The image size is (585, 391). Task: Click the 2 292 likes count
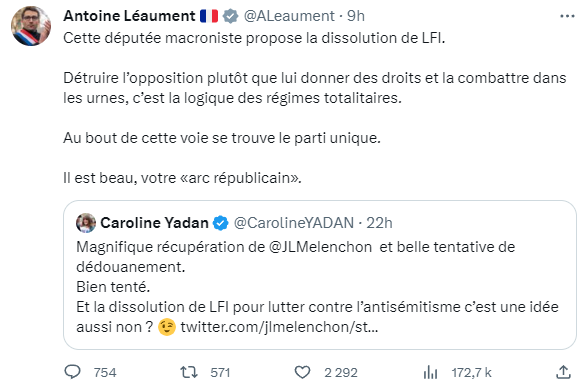[341, 372]
